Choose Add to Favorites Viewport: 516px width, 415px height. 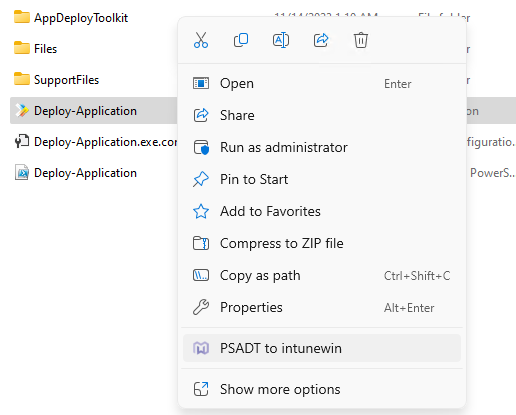(x=322, y=211)
